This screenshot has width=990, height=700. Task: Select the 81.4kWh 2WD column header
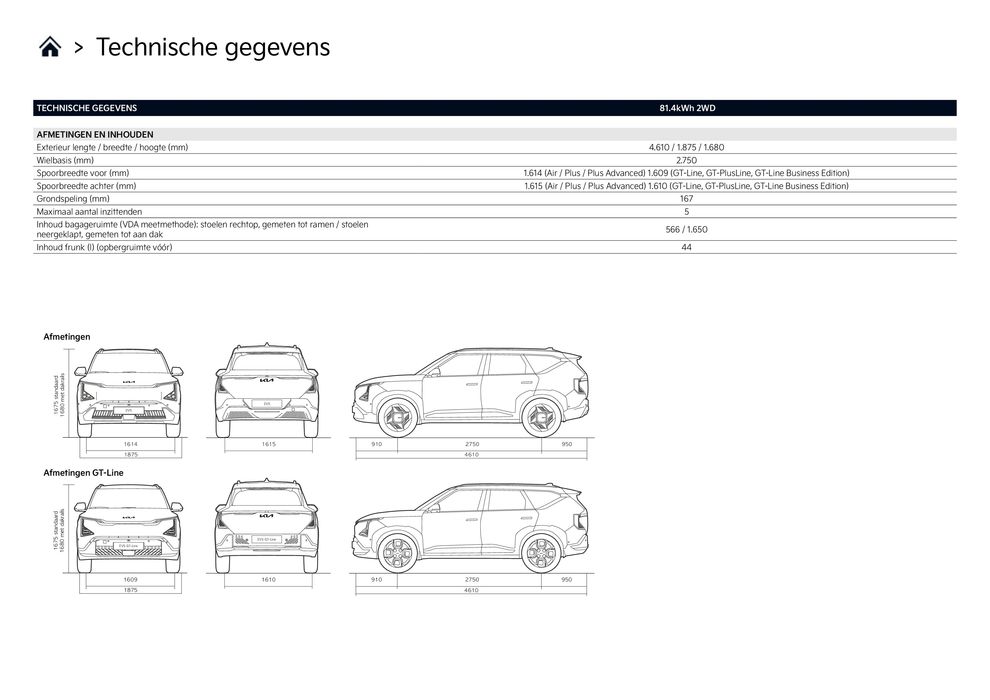(686, 108)
